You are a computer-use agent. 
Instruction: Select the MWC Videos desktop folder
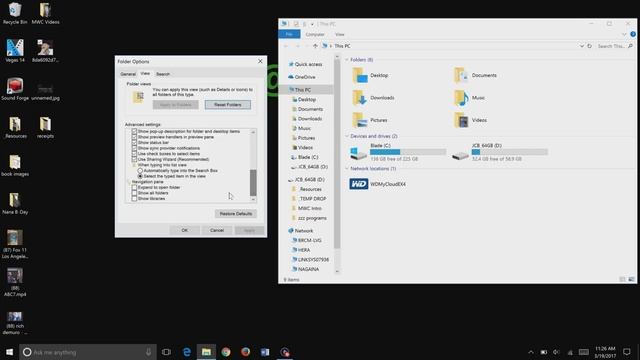click(x=45, y=13)
